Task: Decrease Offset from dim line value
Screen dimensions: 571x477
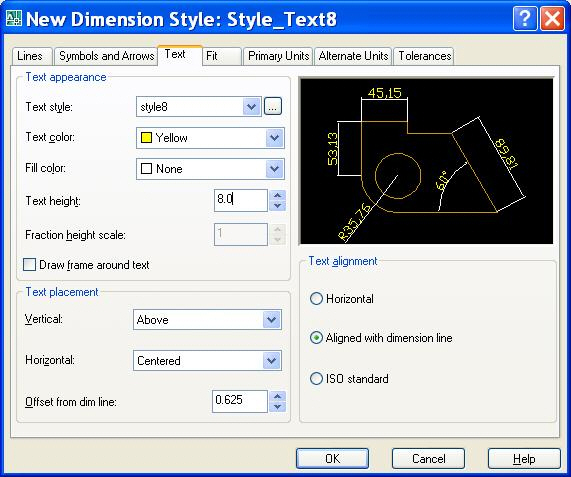Action: pos(277,407)
